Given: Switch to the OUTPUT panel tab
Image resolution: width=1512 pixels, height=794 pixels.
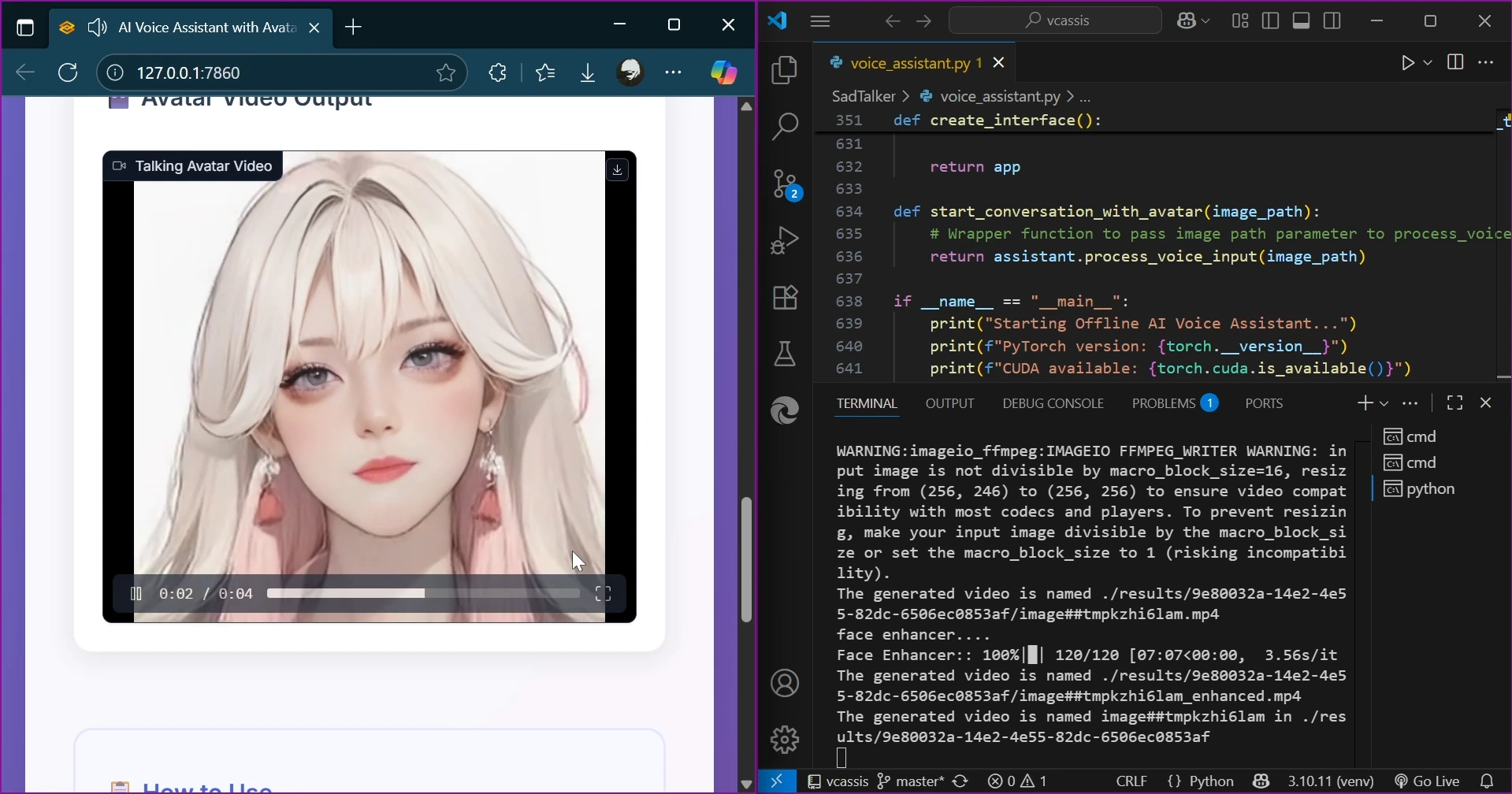Looking at the screenshot, I should pyautogui.click(x=950, y=404).
